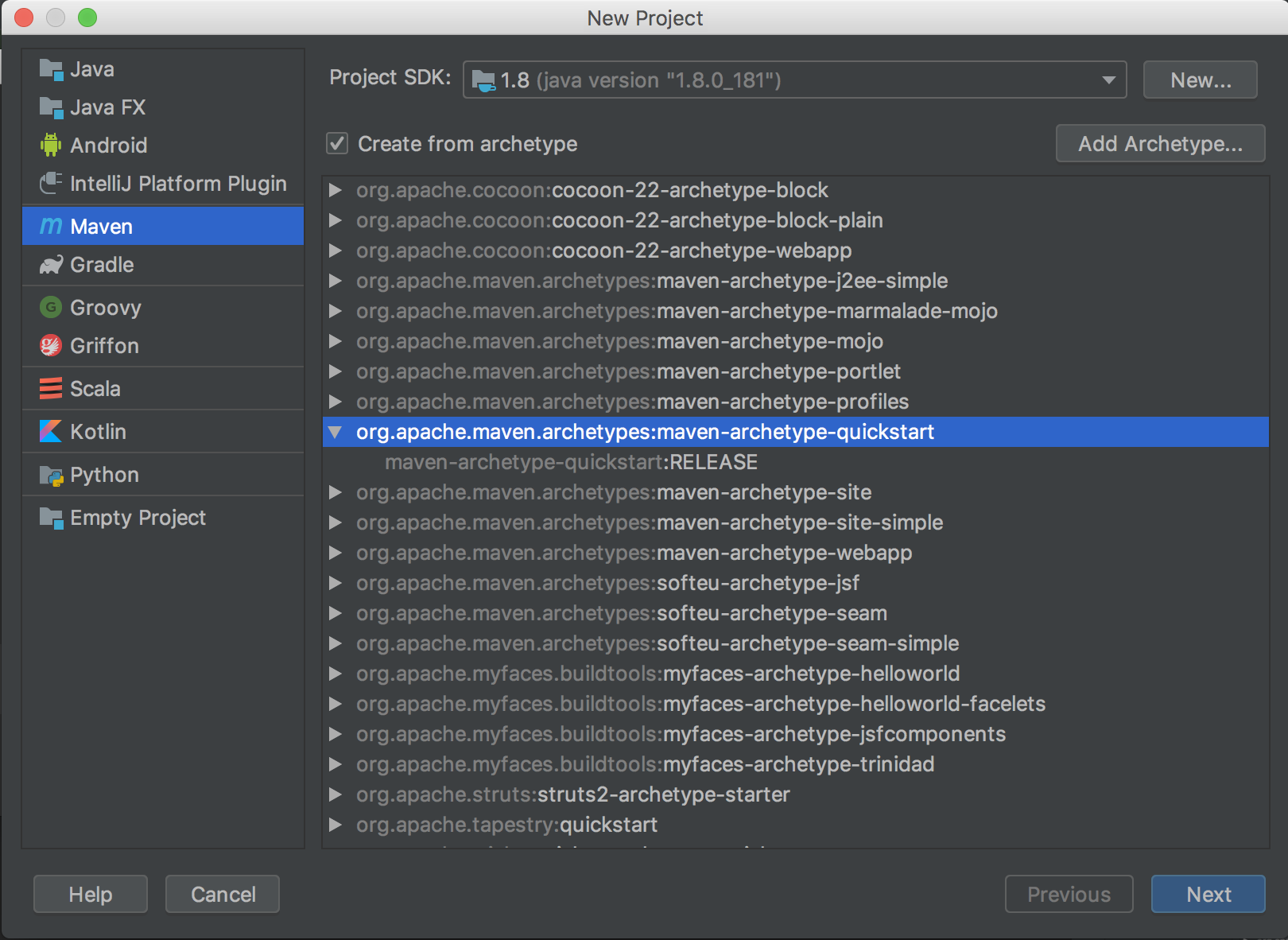This screenshot has height=940, width=1288.
Task: Click the New... SDK button
Action: (x=1200, y=80)
